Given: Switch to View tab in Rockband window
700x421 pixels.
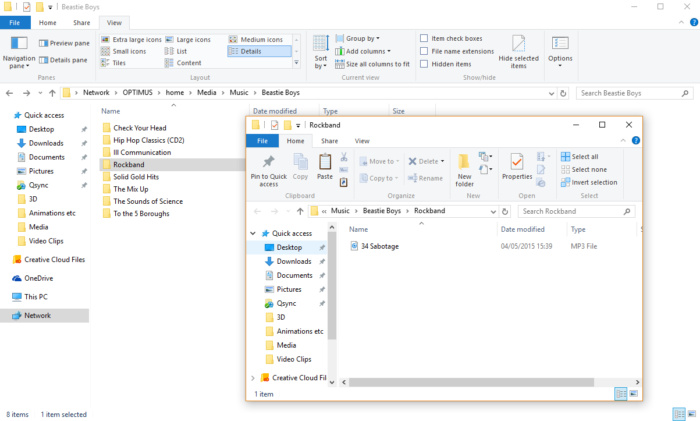Looking at the screenshot, I should [362, 141].
